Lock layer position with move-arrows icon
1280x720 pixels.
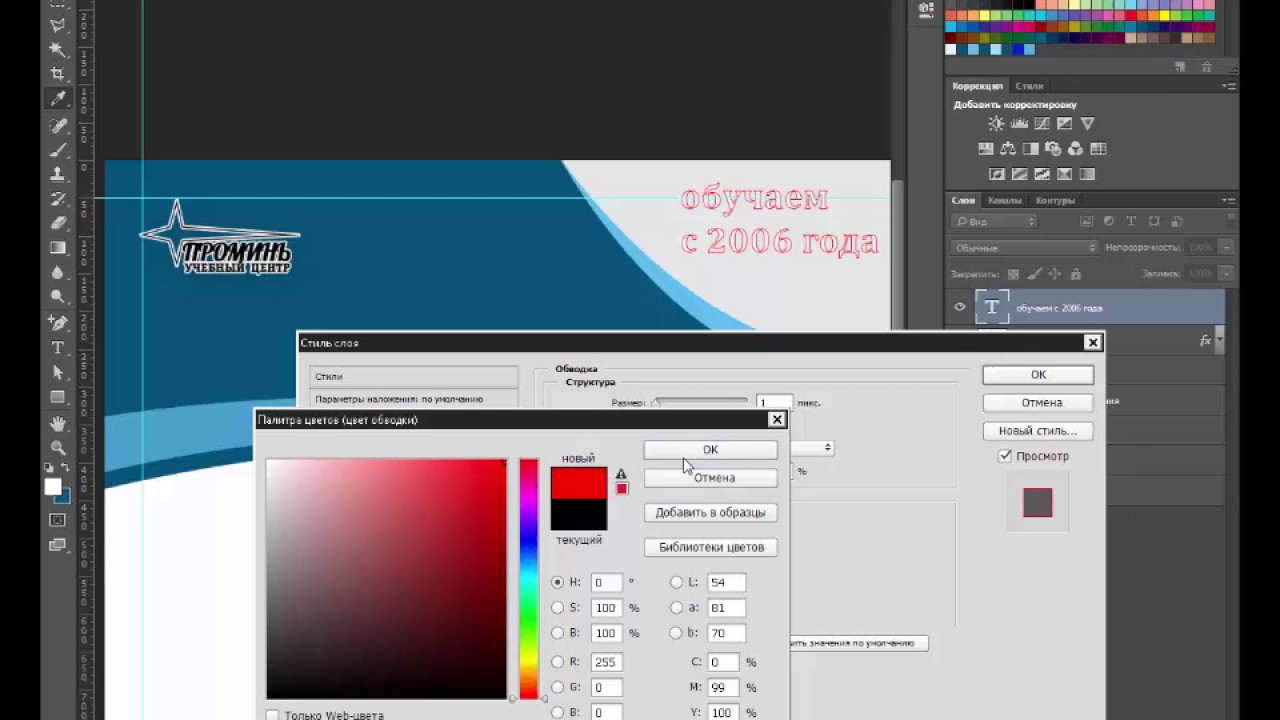click(1055, 274)
